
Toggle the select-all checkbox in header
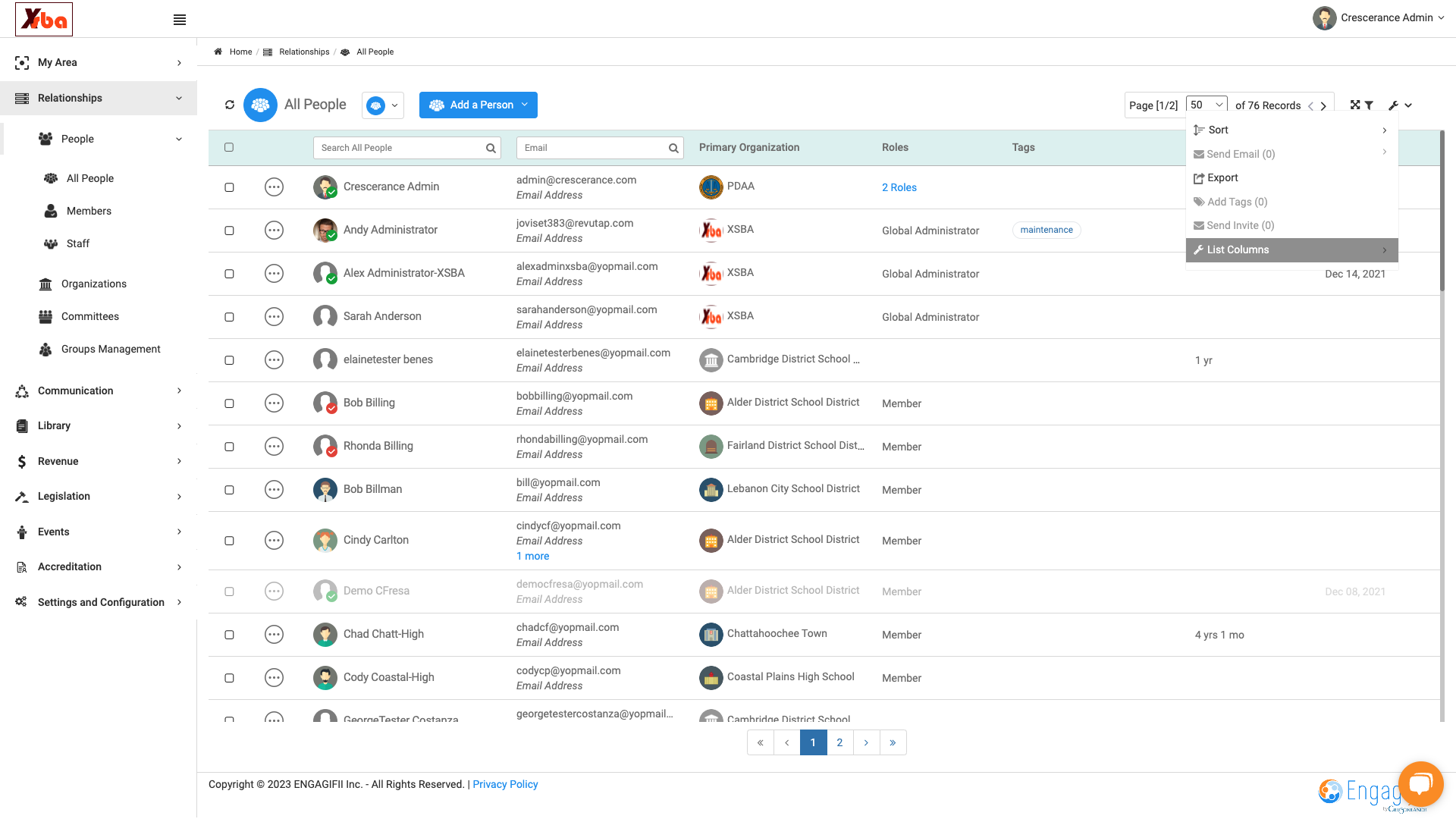pyautogui.click(x=229, y=147)
